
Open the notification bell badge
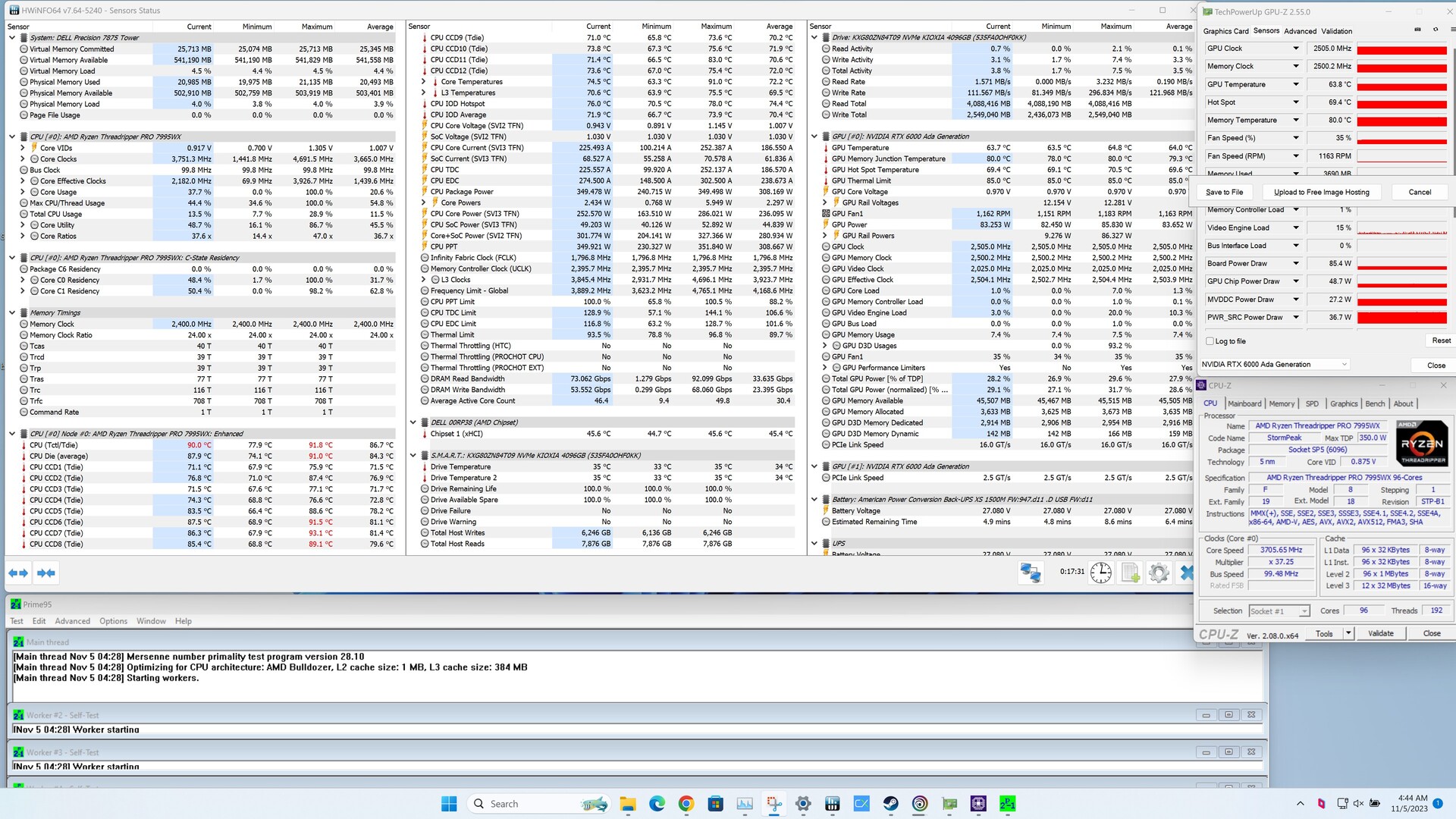pos(1438,804)
